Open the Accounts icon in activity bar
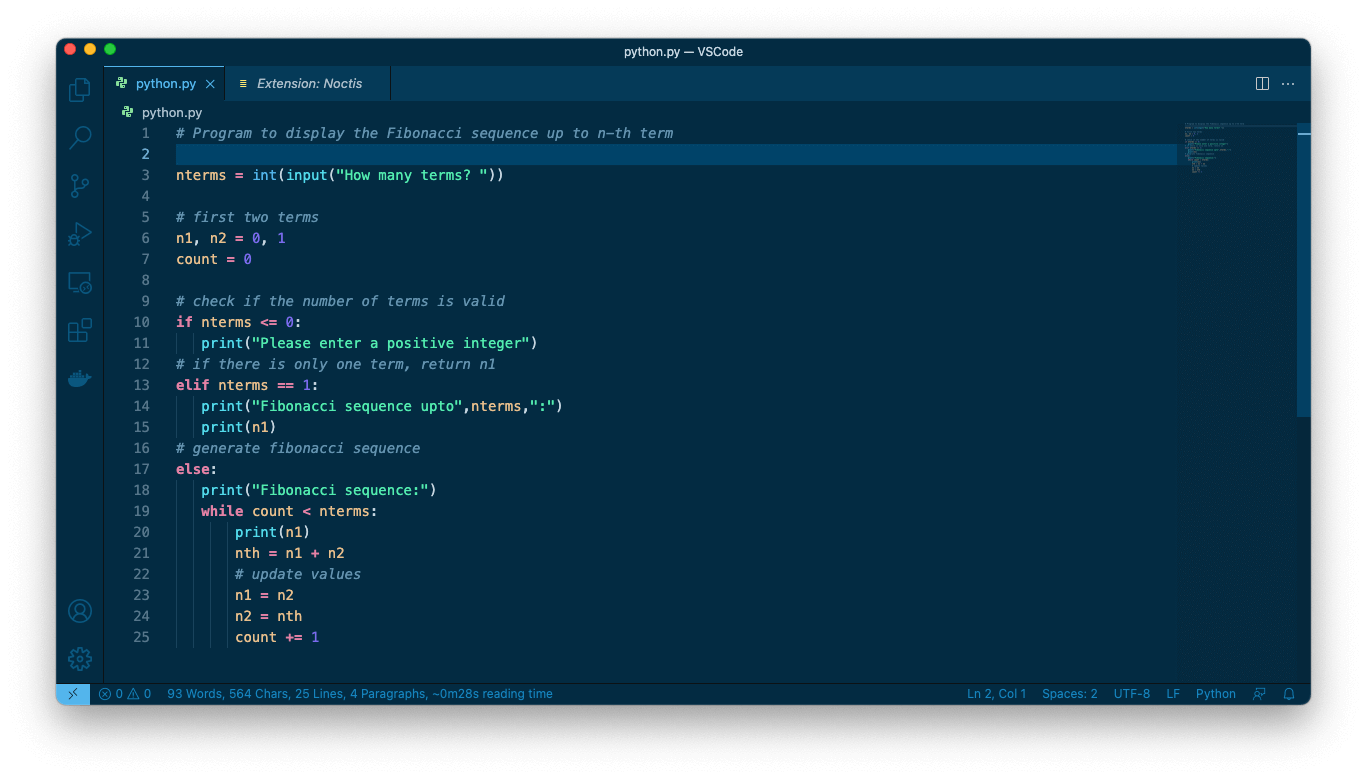 80,611
